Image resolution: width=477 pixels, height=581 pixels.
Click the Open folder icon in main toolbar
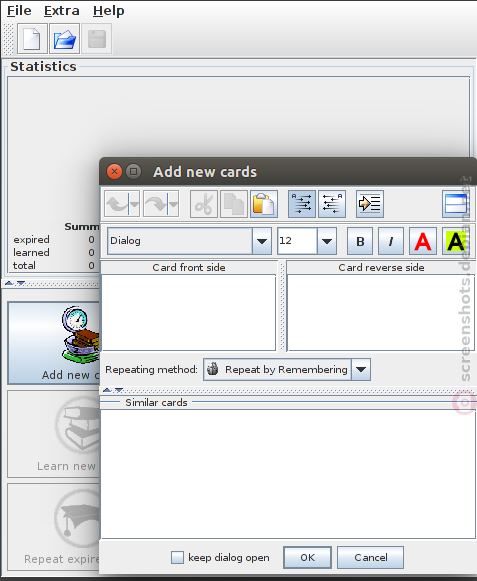(x=64, y=39)
